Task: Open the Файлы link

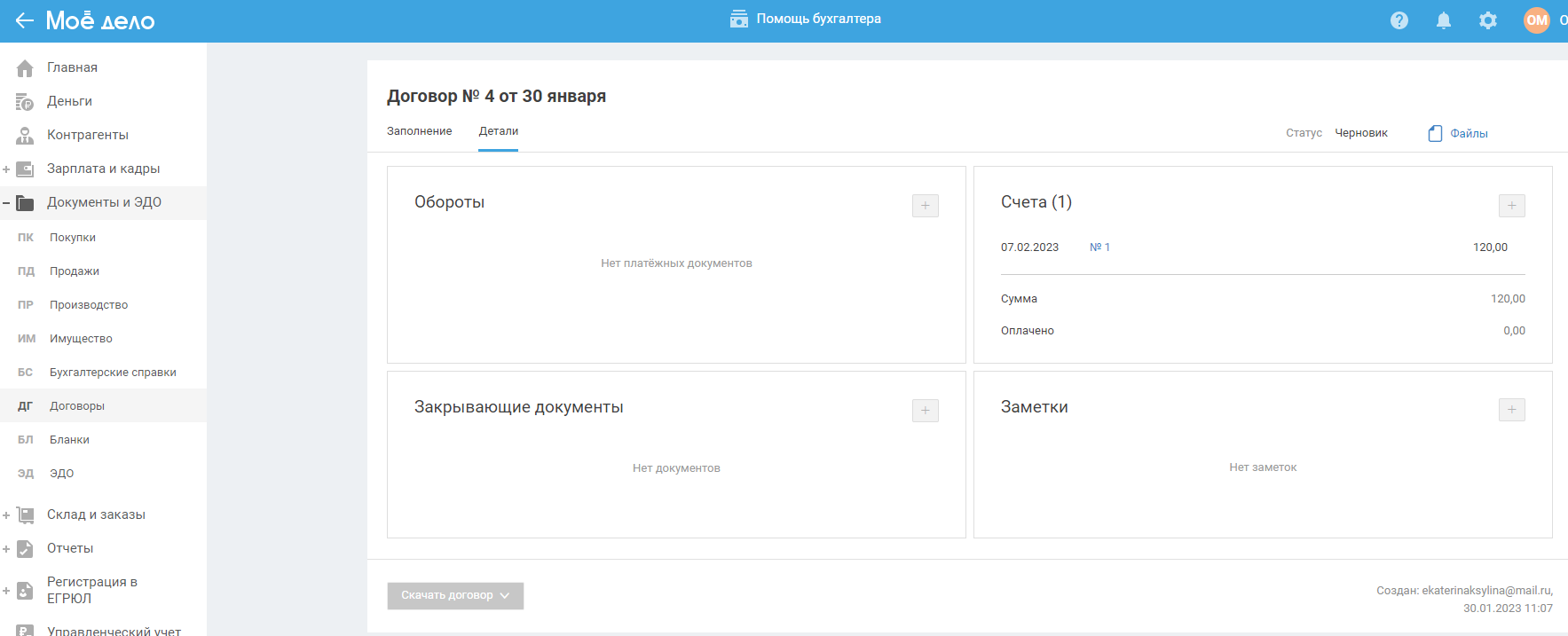Action: 1469,133
